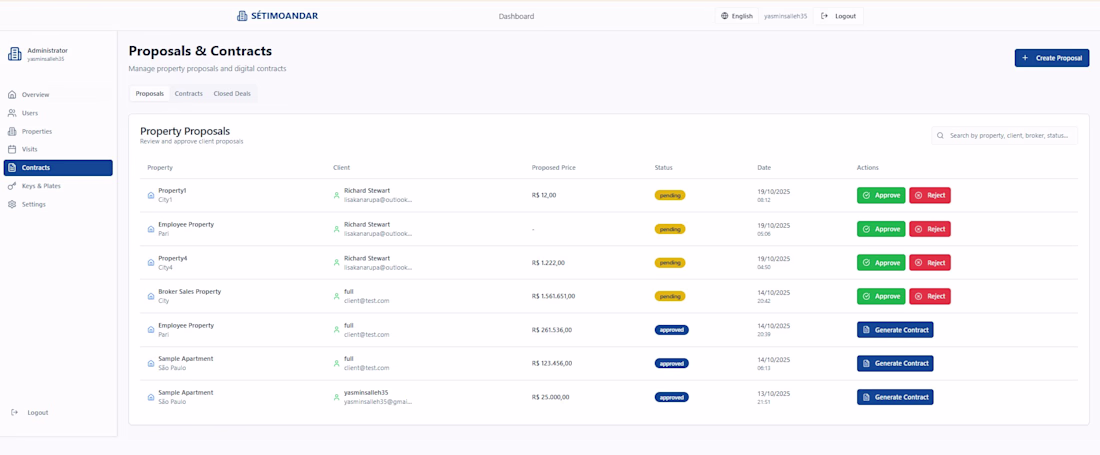Image resolution: width=1100 pixels, height=455 pixels.
Task: Click the Client column header
Action: pos(342,168)
